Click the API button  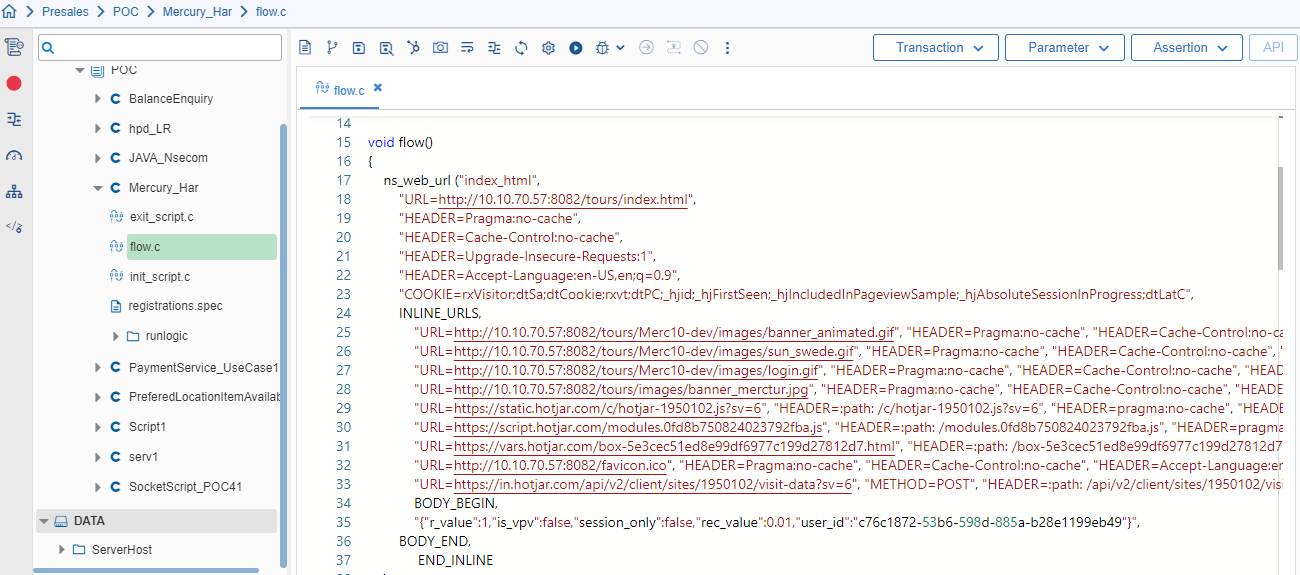[x=1273, y=47]
